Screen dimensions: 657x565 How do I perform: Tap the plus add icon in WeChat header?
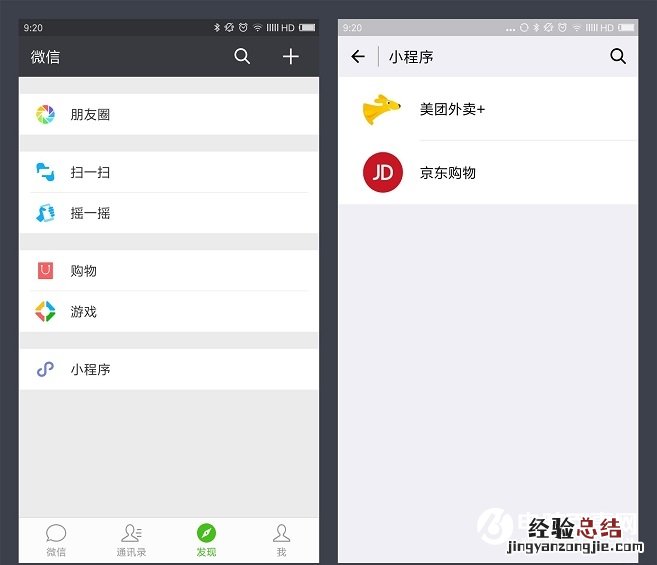[290, 56]
